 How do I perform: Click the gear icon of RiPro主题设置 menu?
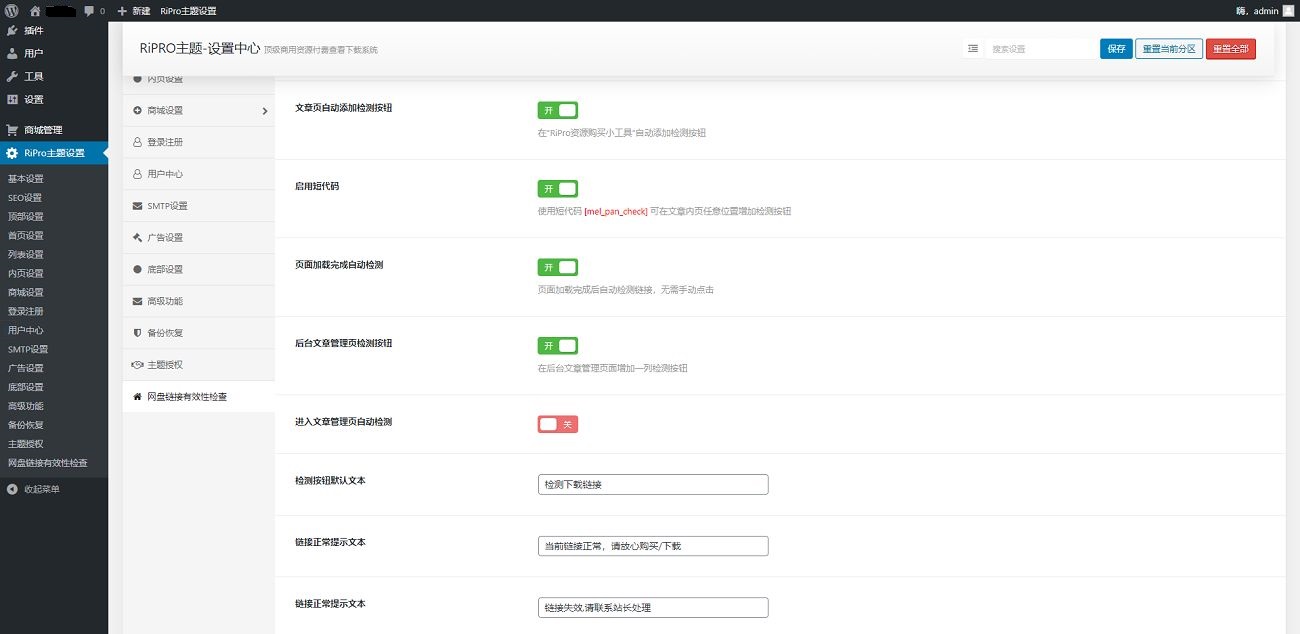click(12, 153)
